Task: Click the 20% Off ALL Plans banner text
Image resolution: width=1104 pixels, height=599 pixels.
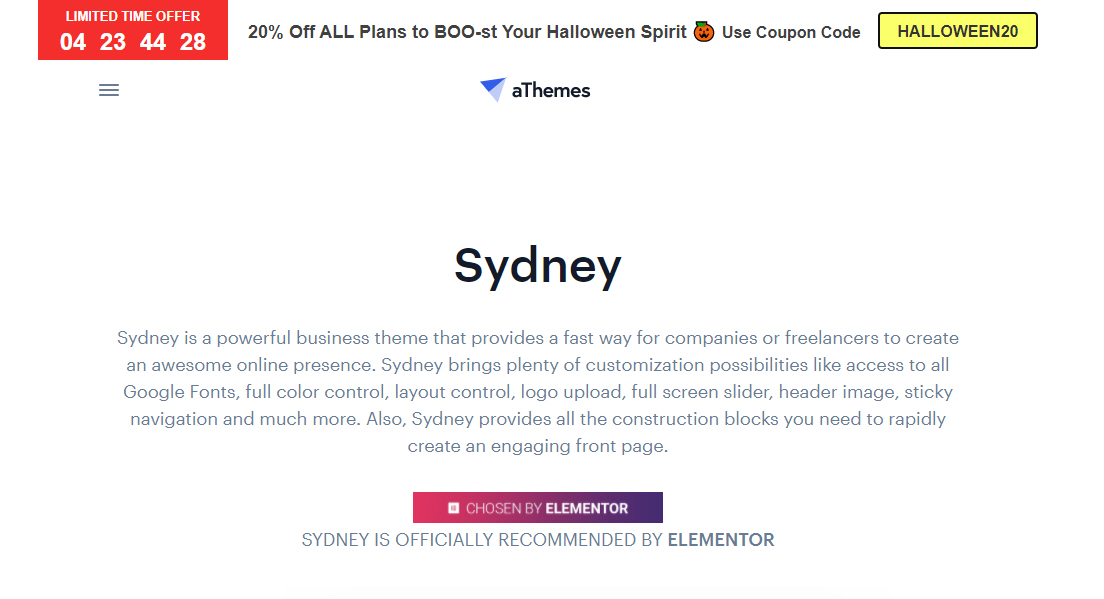Action: [467, 32]
